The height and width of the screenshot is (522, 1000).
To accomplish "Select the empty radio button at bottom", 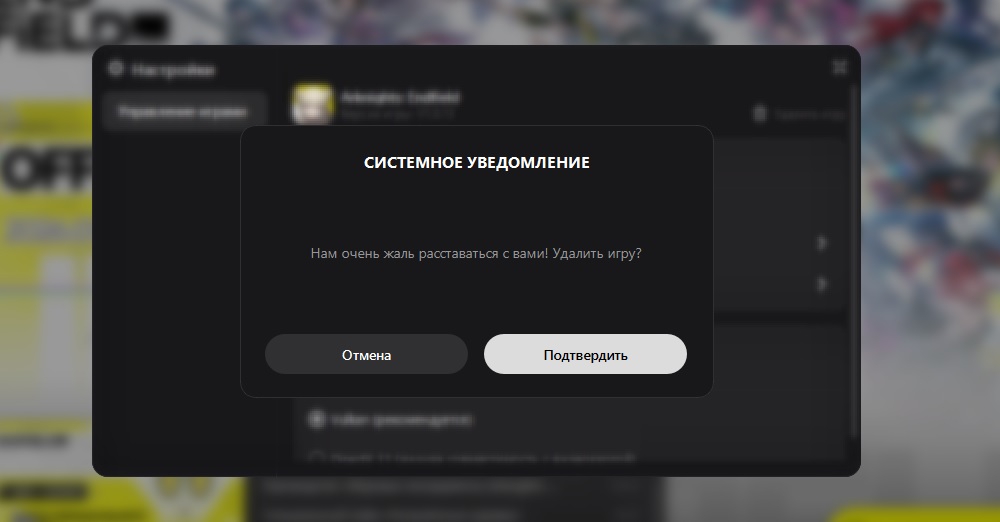I will click(316, 458).
